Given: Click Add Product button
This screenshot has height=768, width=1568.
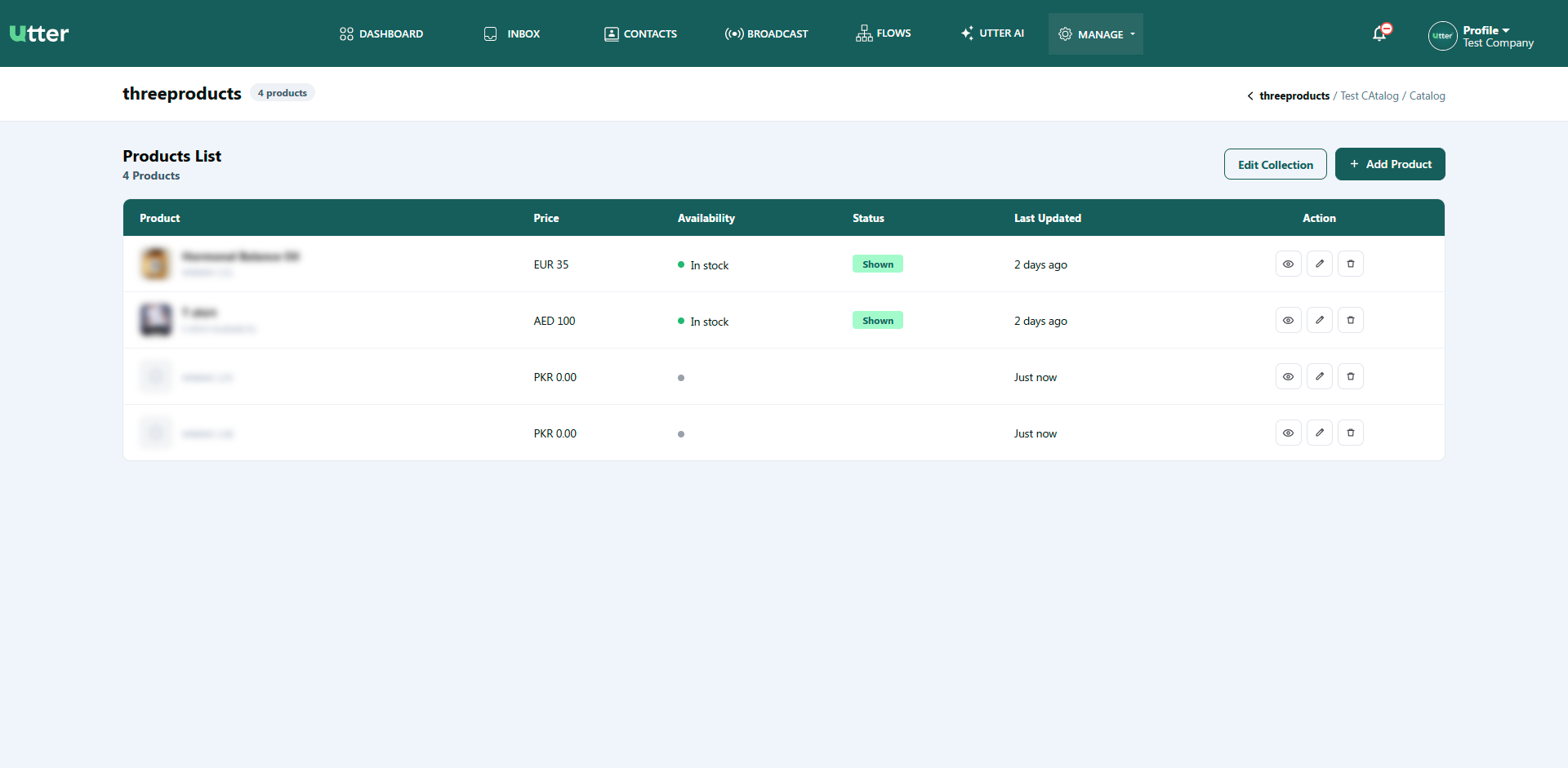Looking at the screenshot, I should (x=1390, y=164).
